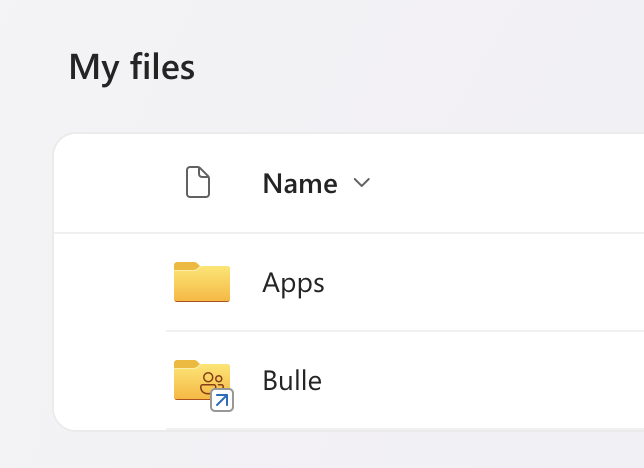Click the file type column icon
This screenshot has height=468, width=644.
tap(198, 182)
